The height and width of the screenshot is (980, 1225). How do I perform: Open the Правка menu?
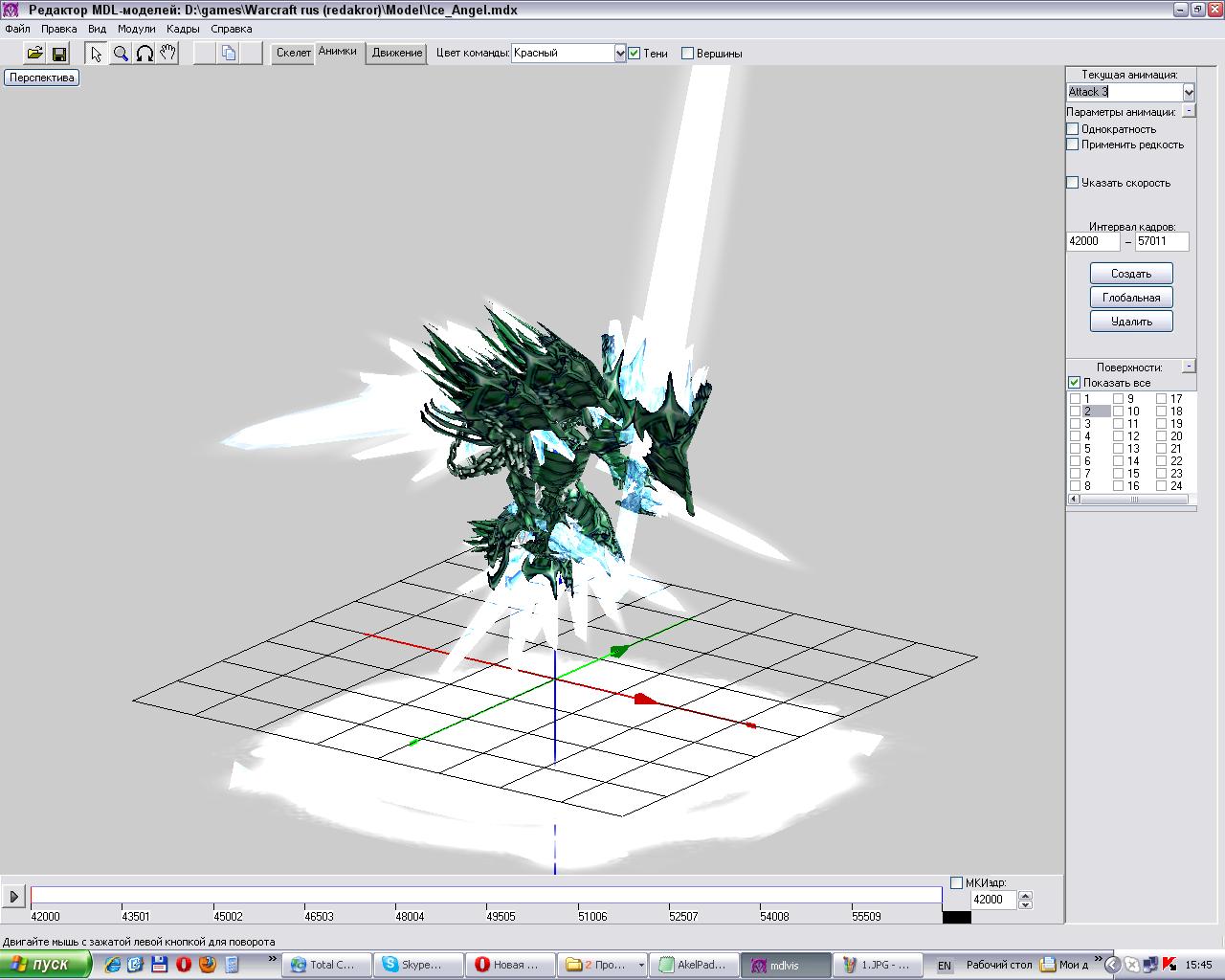point(59,29)
